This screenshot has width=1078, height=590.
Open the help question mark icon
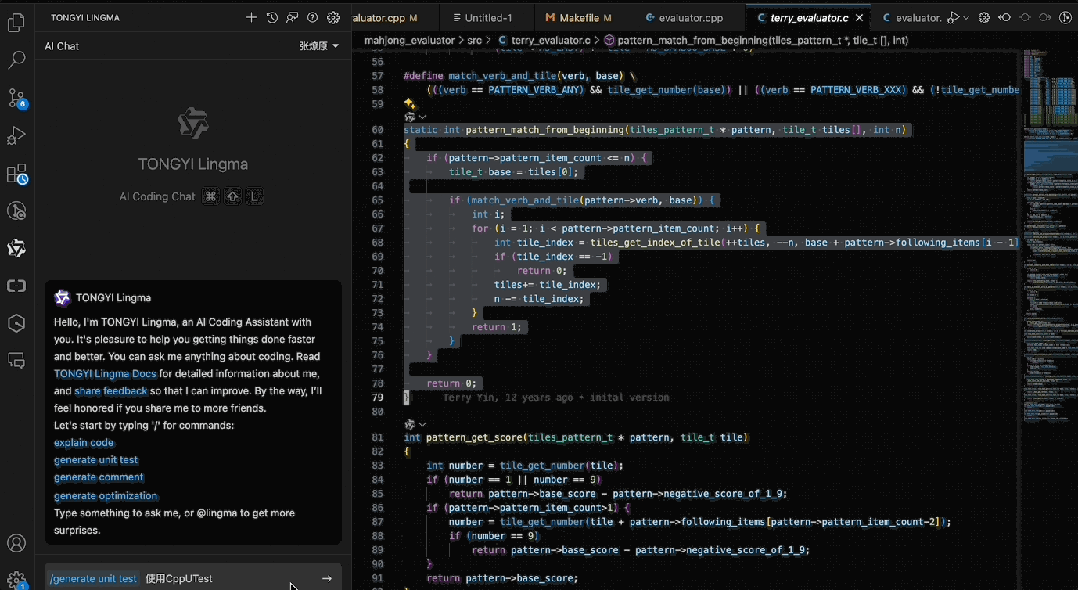click(313, 18)
